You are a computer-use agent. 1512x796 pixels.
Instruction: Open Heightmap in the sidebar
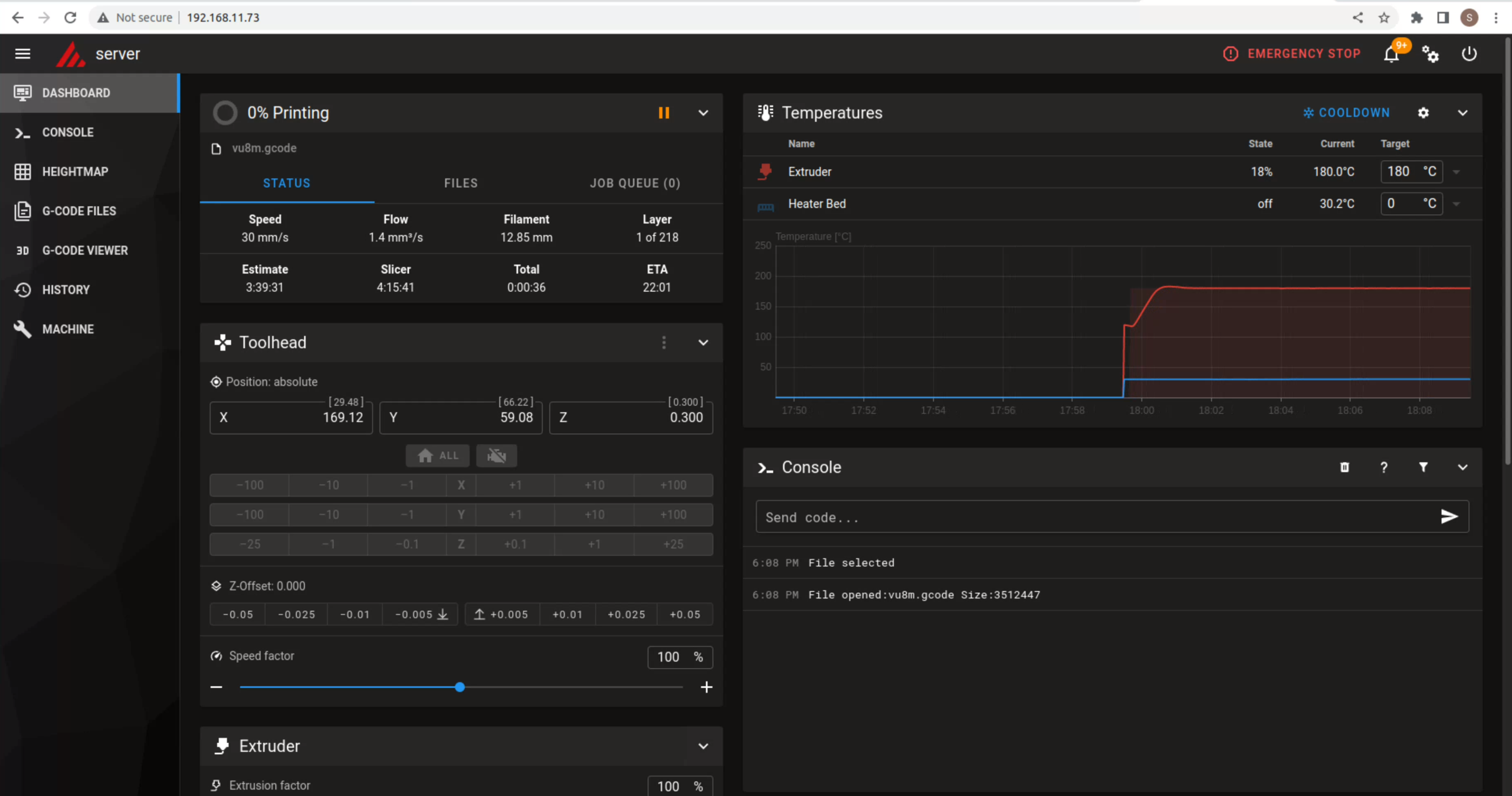click(75, 172)
